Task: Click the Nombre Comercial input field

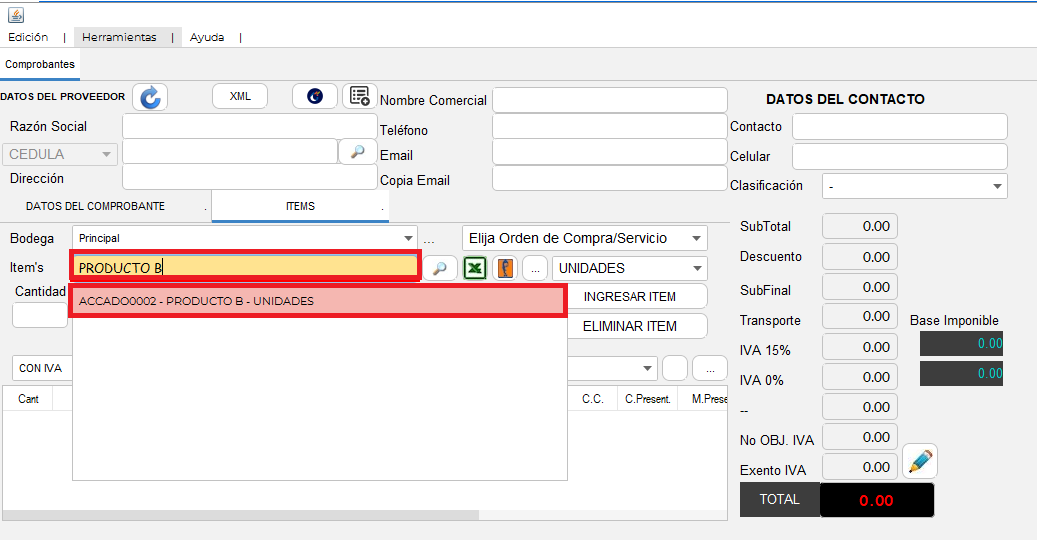Action: 610,100
